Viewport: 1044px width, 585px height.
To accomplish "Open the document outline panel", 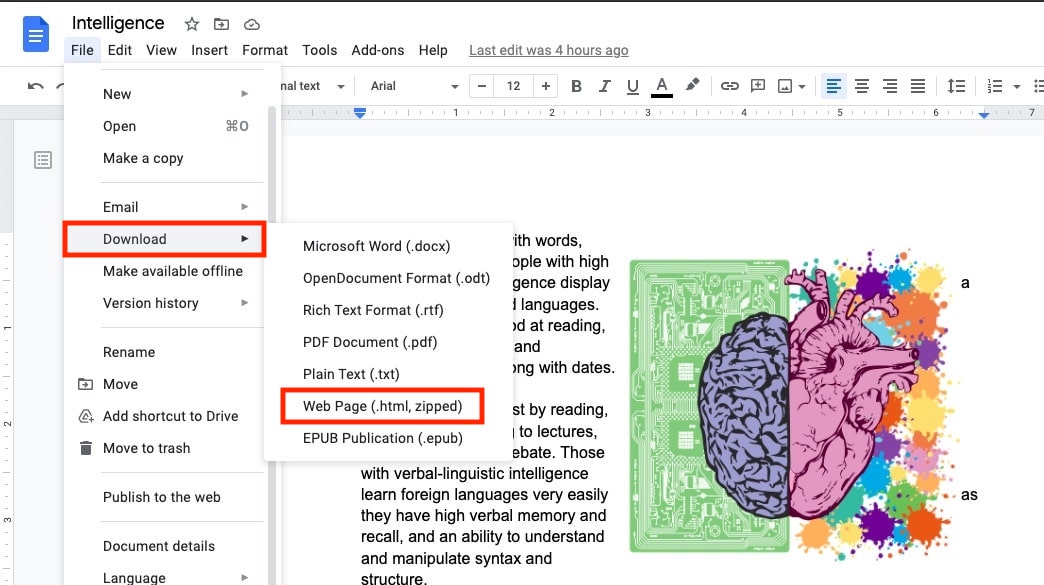I will [42, 159].
